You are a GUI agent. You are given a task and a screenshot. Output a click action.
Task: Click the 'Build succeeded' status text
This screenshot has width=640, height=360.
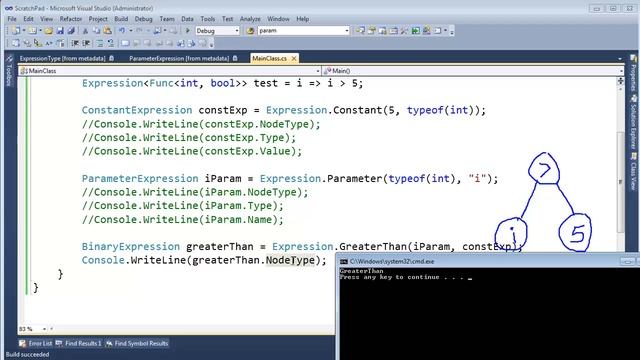[x=27, y=354]
